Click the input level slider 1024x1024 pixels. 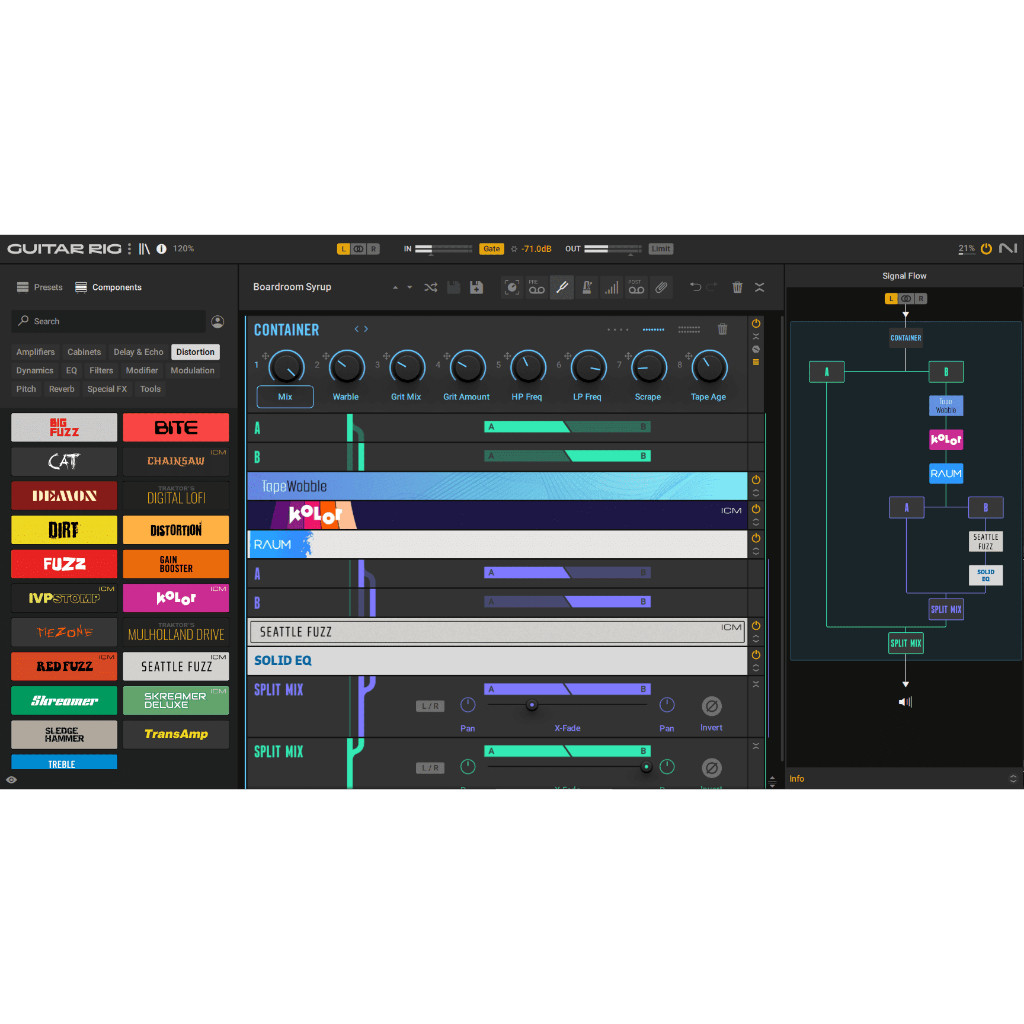tap(443, 249)
